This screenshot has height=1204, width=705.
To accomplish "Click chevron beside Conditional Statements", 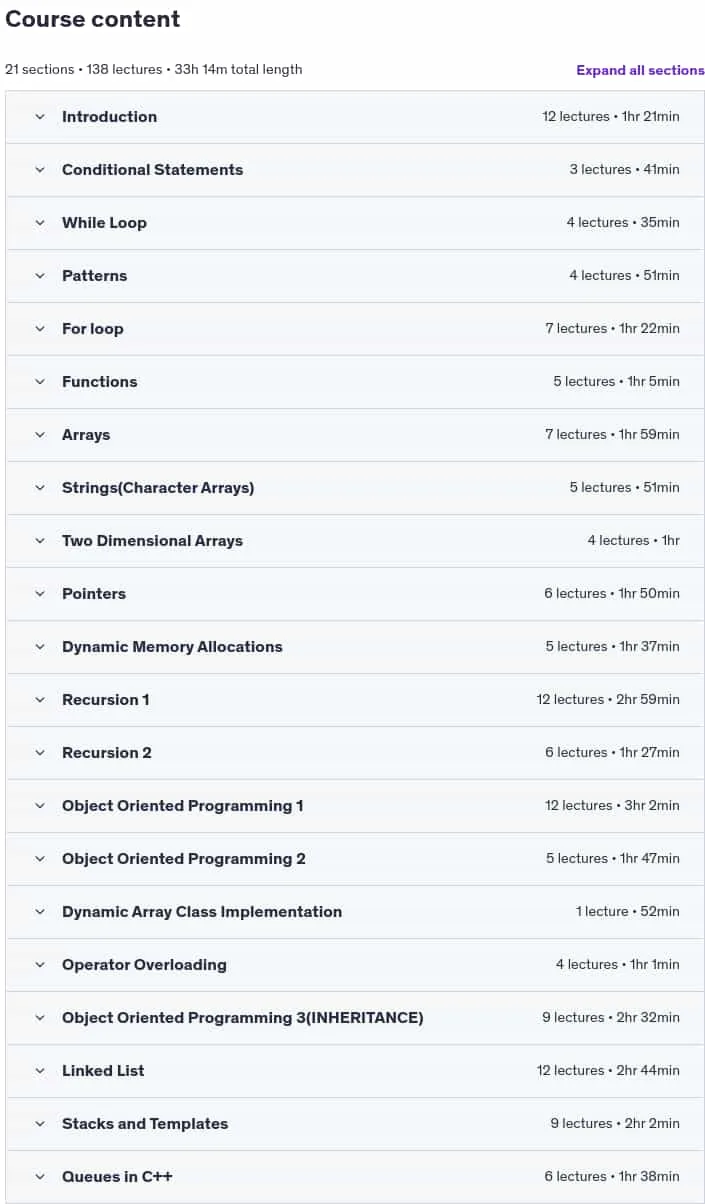I will coord(40,170).
